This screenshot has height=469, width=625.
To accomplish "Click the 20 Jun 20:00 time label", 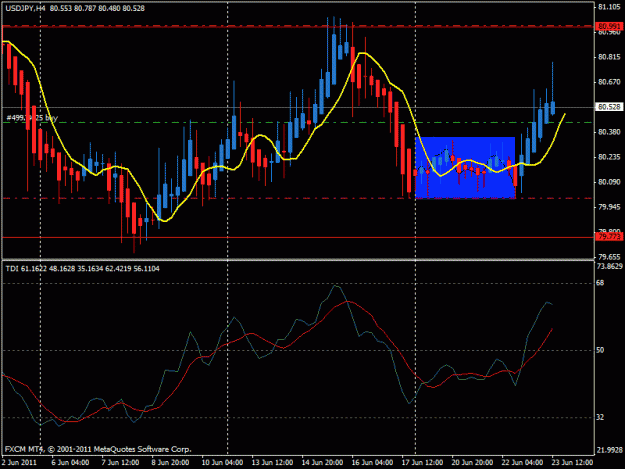I will [x=472, y=463].
